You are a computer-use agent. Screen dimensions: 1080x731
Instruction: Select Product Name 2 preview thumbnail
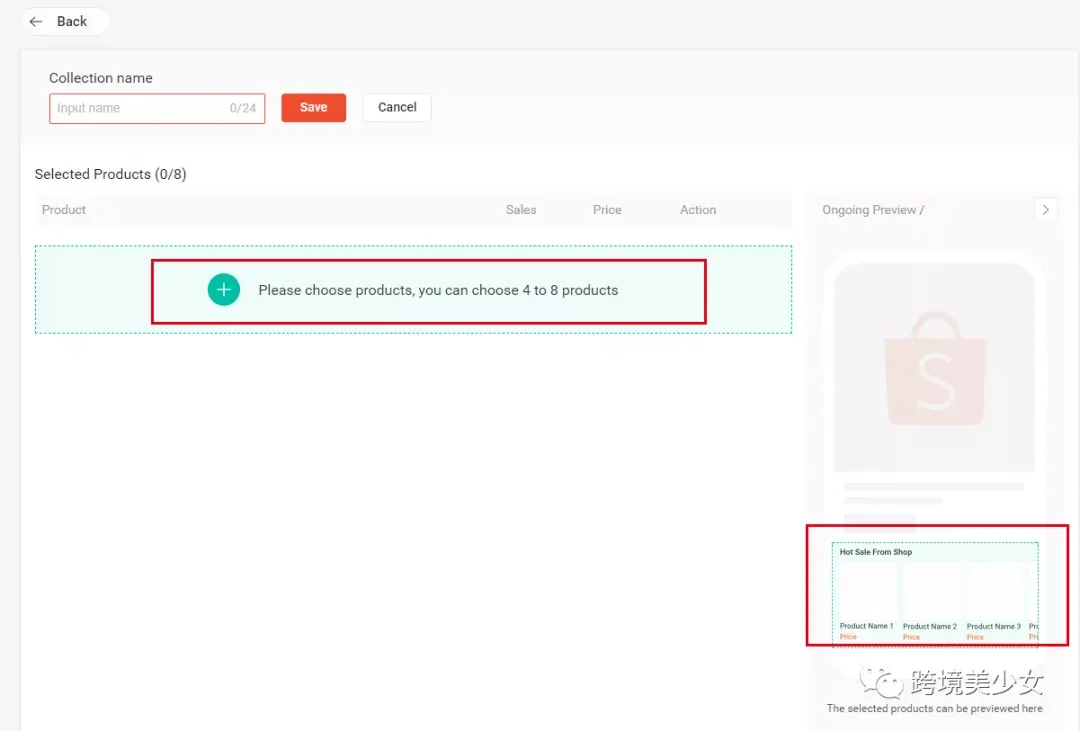(x=930, y=591)
